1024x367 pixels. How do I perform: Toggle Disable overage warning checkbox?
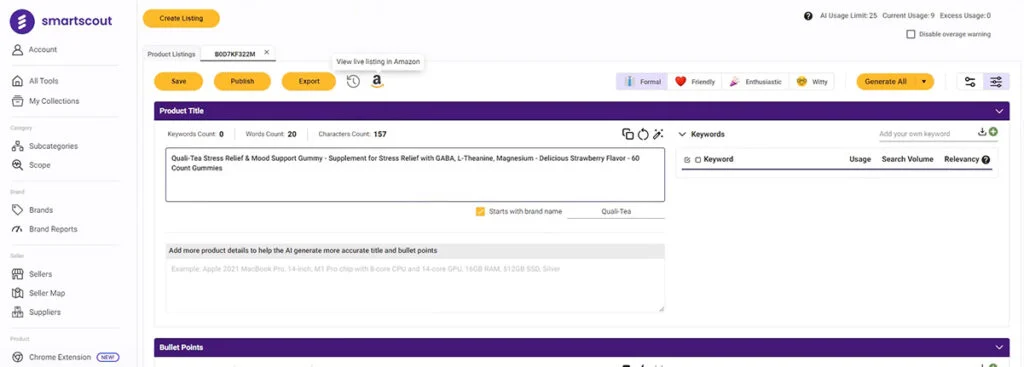(x=910, y=34)
